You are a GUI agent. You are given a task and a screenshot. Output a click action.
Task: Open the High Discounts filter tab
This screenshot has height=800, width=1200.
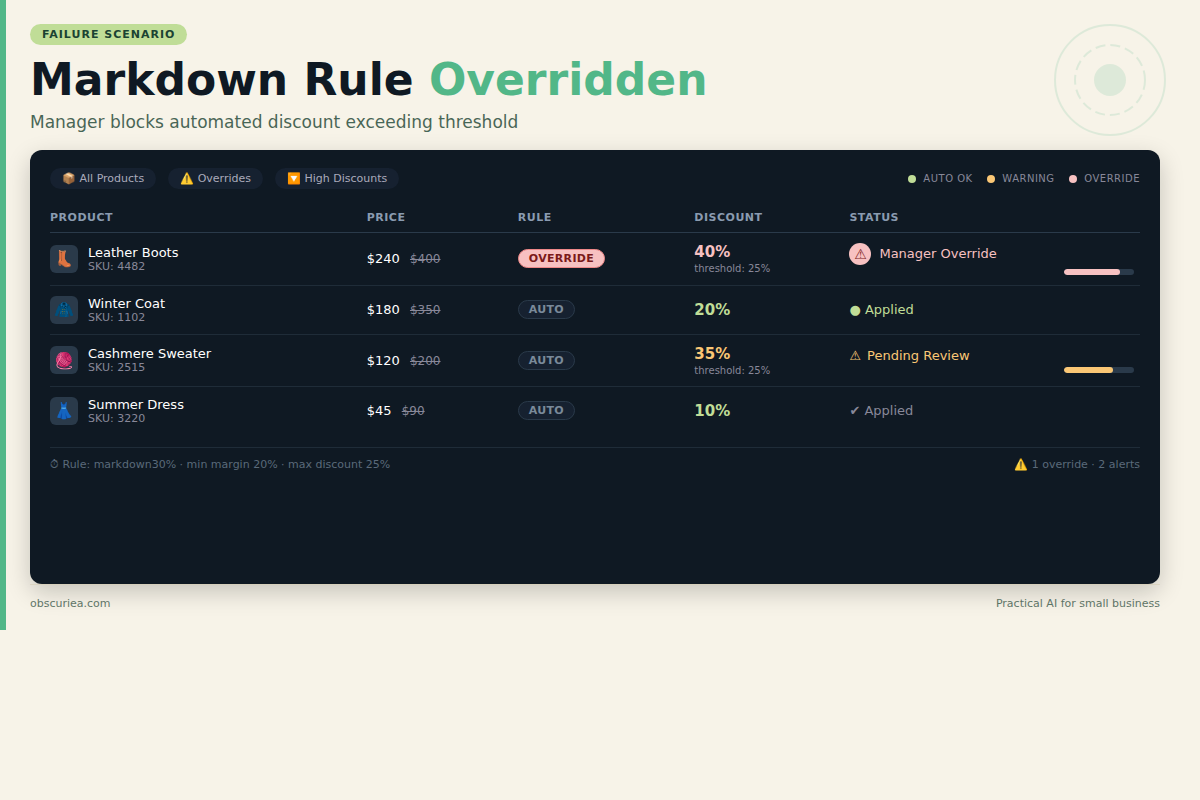pyautogui.click(x=337, y=179)
